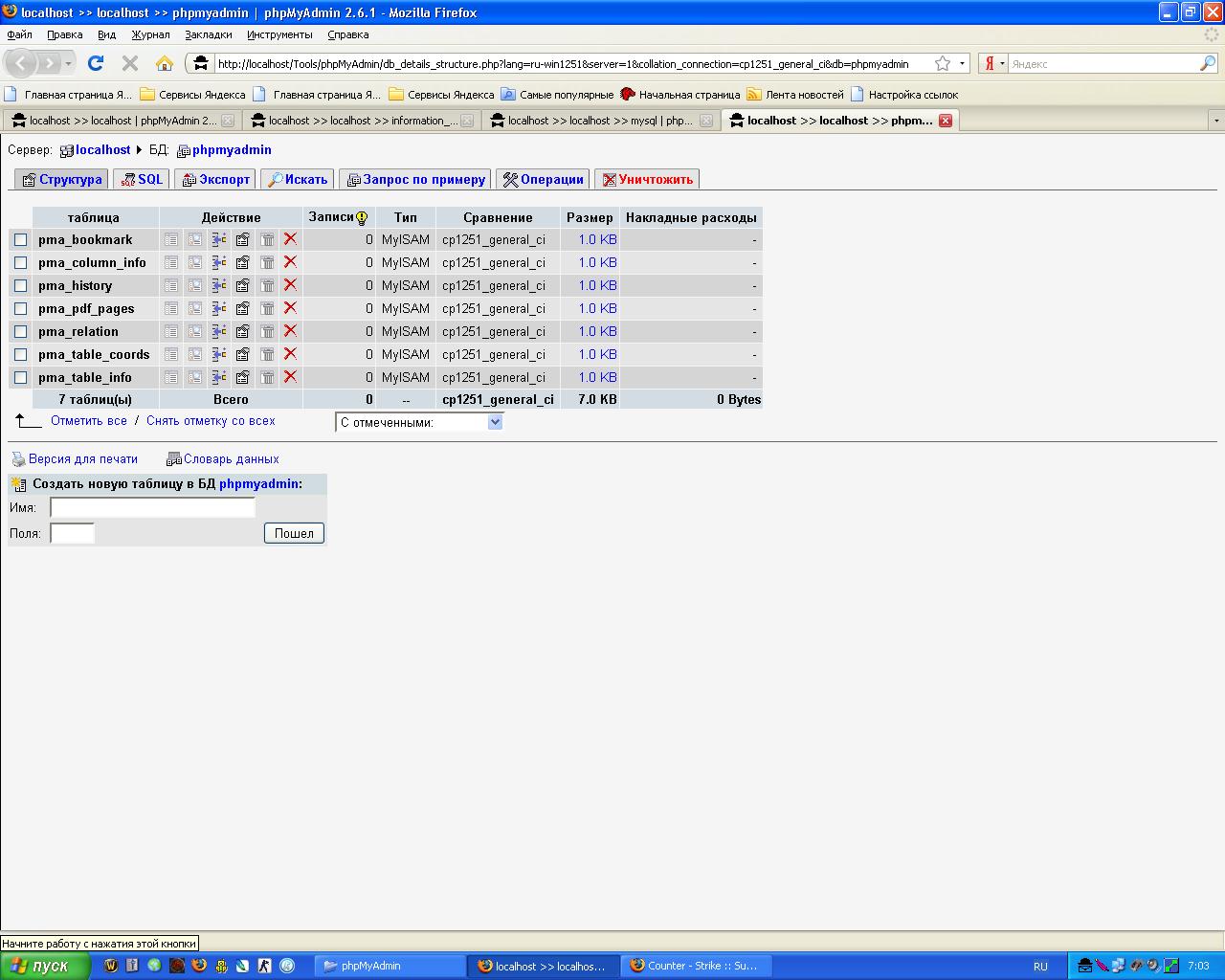Viewport: 1225px width, 980px height.
Task: Open the Файл menu
Action: pos(19,34)
